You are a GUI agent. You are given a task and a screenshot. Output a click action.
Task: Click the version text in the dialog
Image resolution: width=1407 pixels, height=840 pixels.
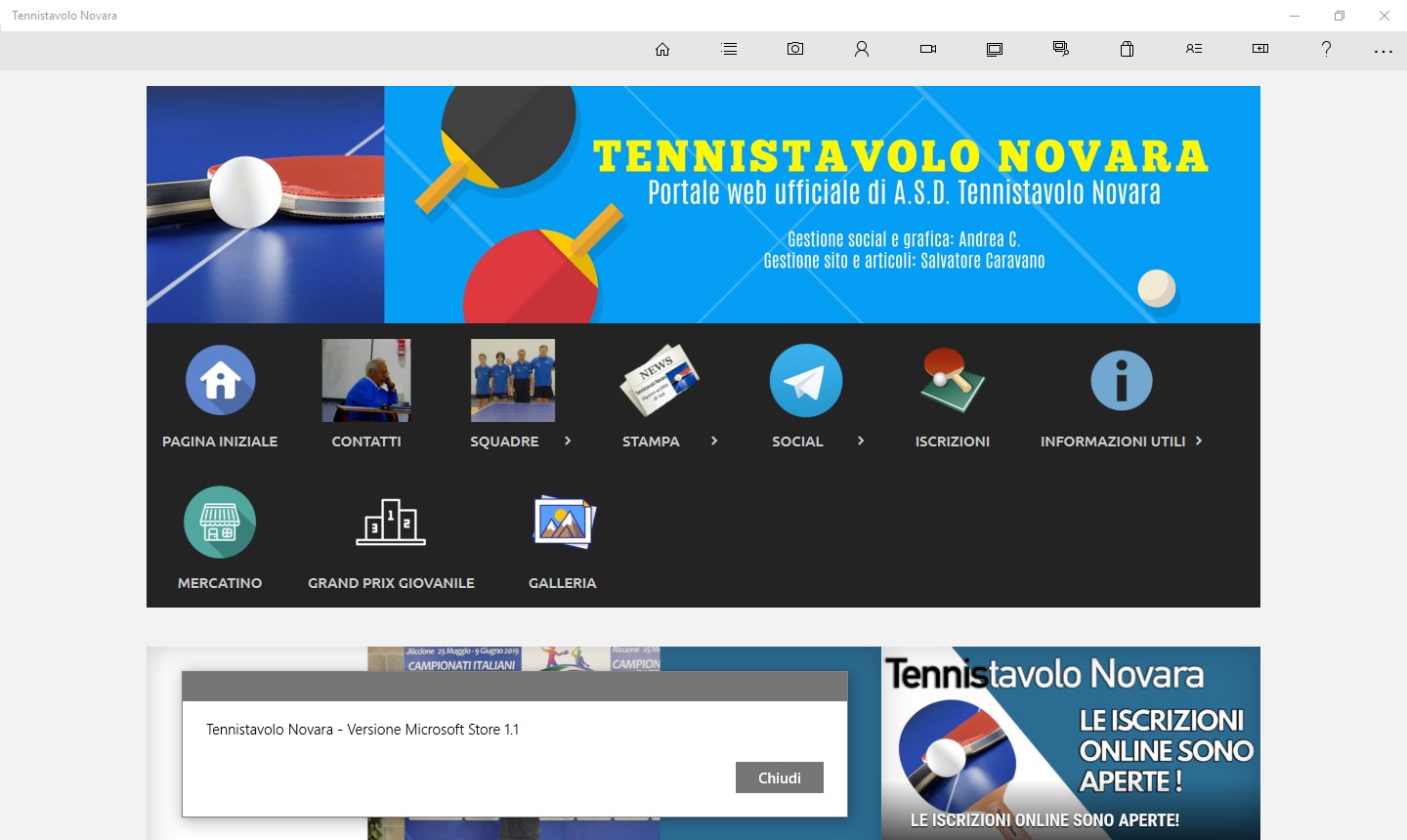point(362,730)
